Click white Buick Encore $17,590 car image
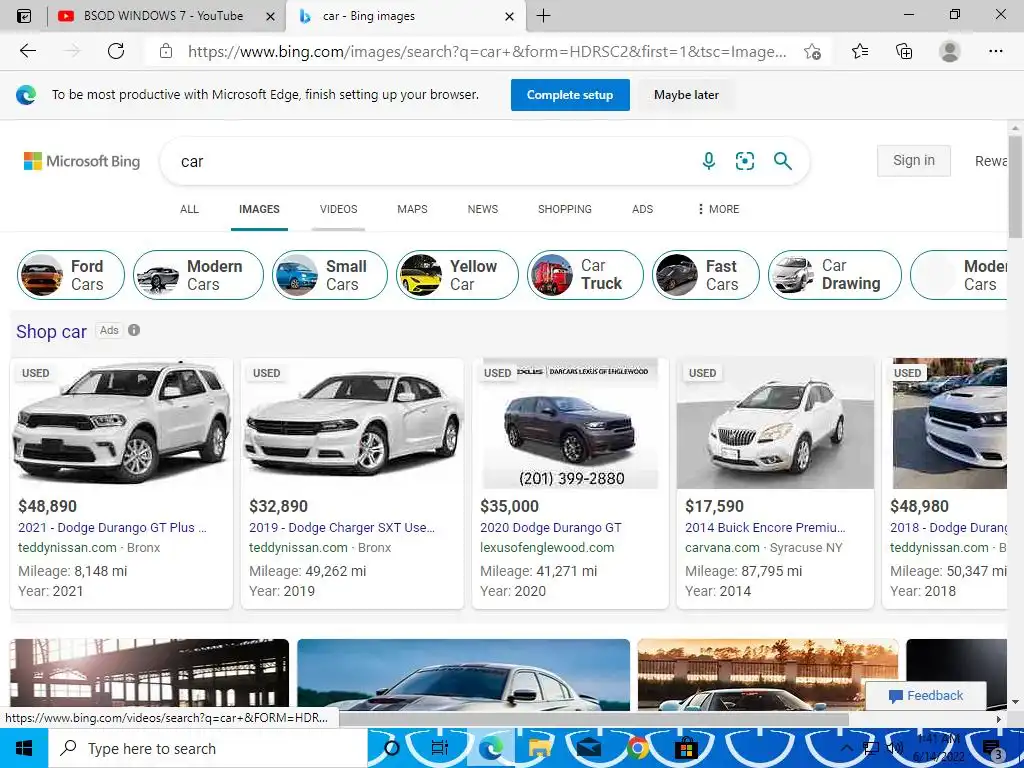This screenshot has height=768, width=1024. point(775,423)
